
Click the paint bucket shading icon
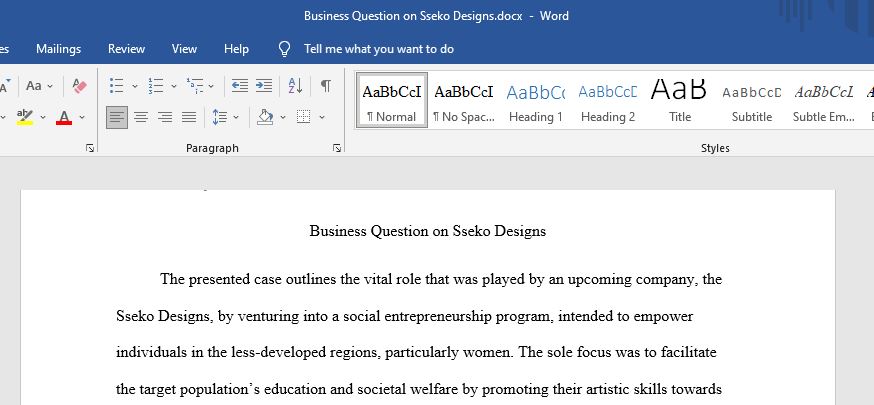(265, 117)
